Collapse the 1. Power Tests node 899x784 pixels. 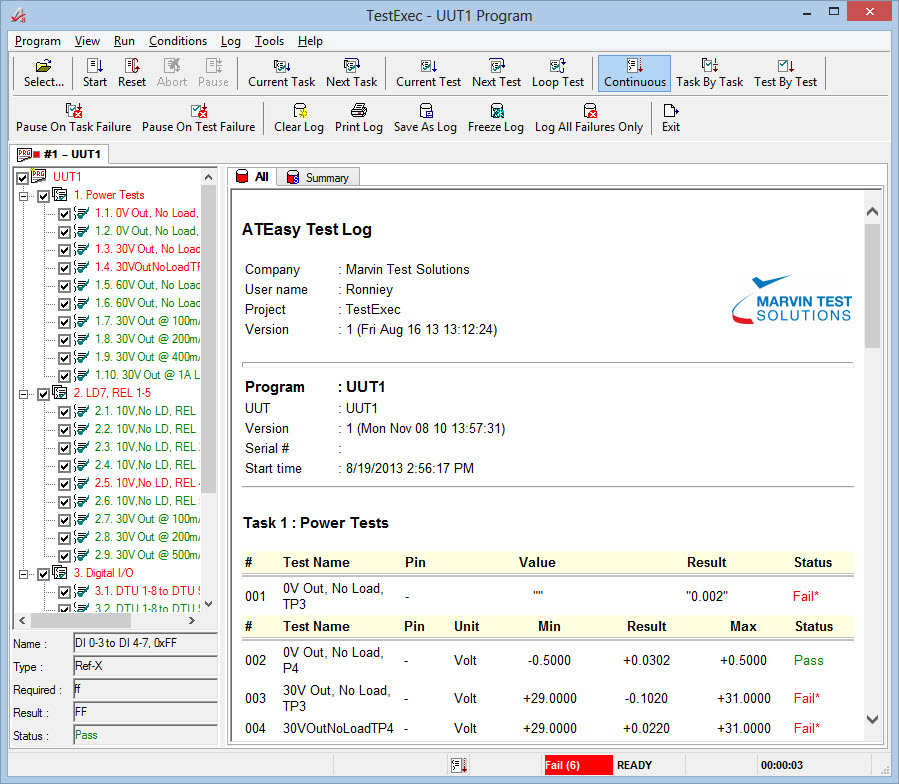pos(24,196)
